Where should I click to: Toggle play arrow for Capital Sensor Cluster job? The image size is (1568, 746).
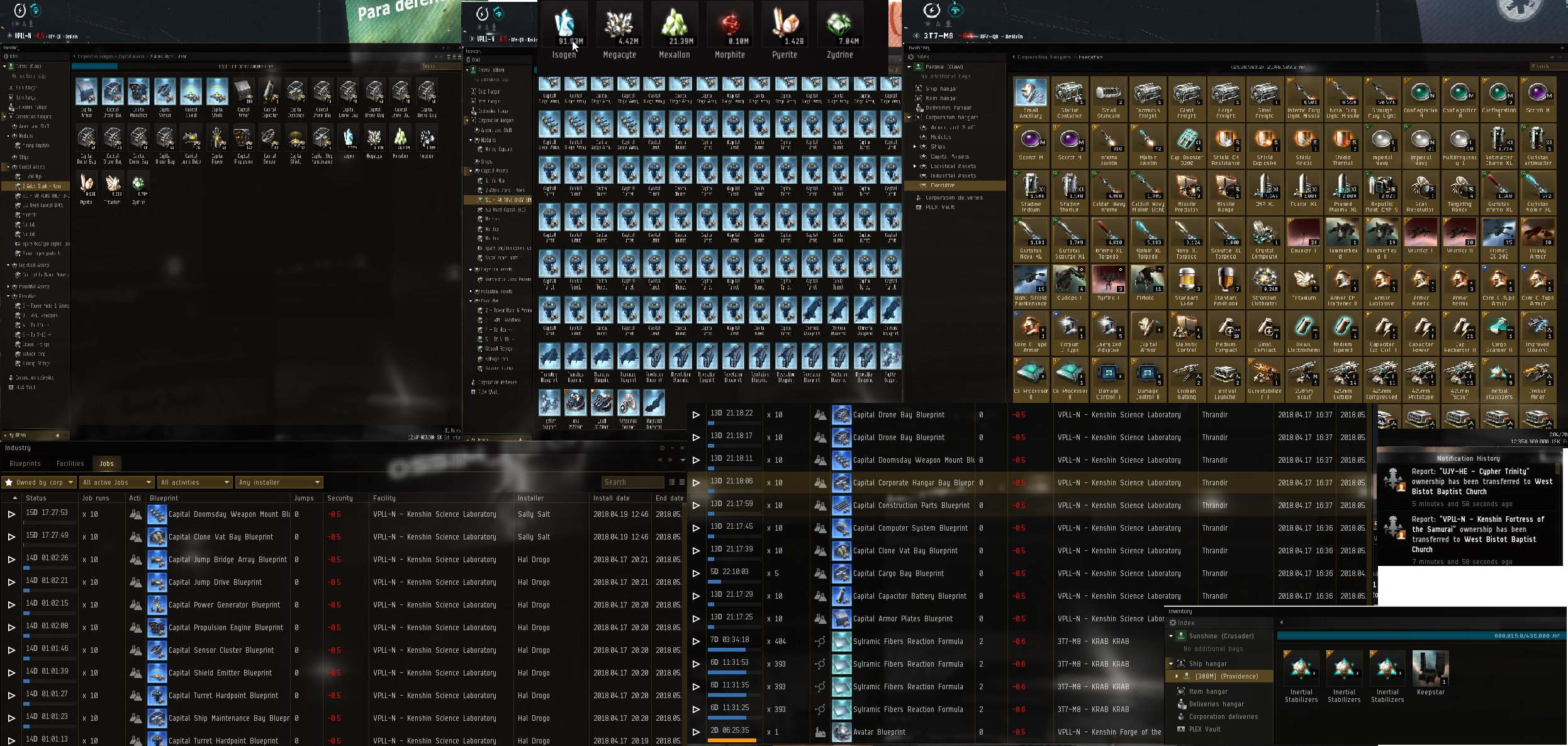point(11,650)
